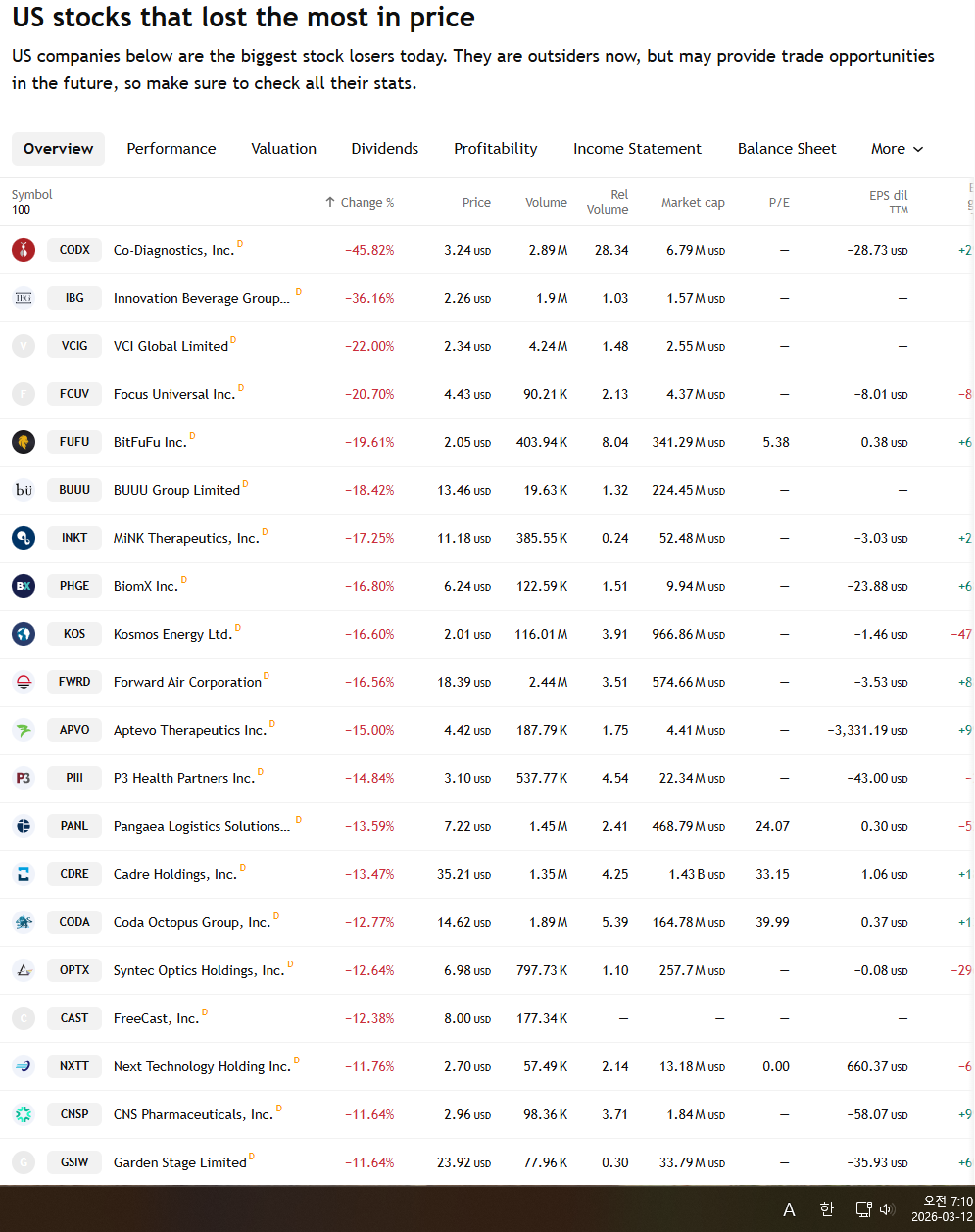This screenshot has height=1232, width=975.
Task: Open the FUFU ticker symbol link
Action: point(74,442)
